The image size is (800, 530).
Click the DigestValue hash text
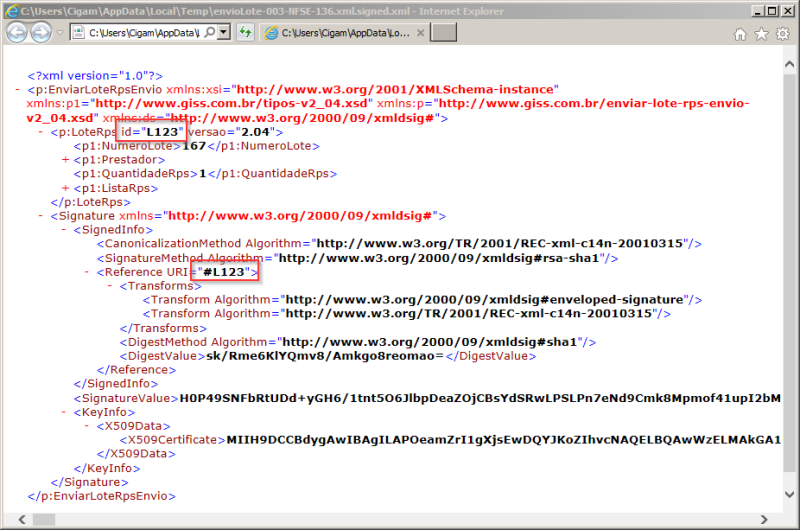point(325,356)
